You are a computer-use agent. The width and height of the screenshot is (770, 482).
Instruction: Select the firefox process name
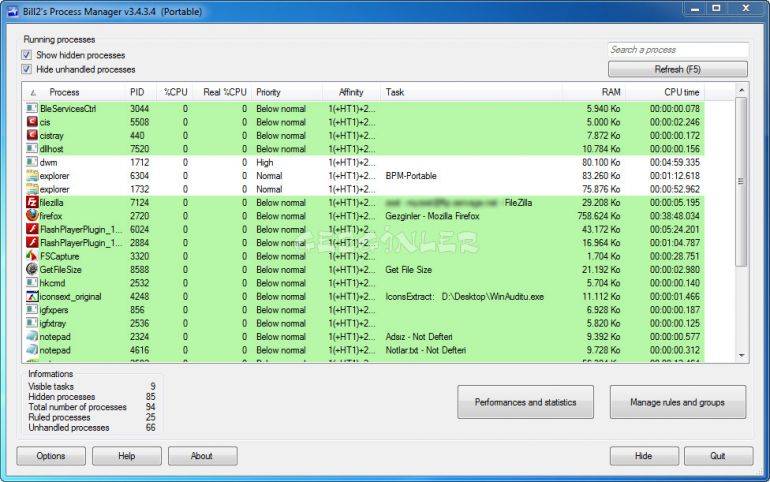(x=51, y=216)
